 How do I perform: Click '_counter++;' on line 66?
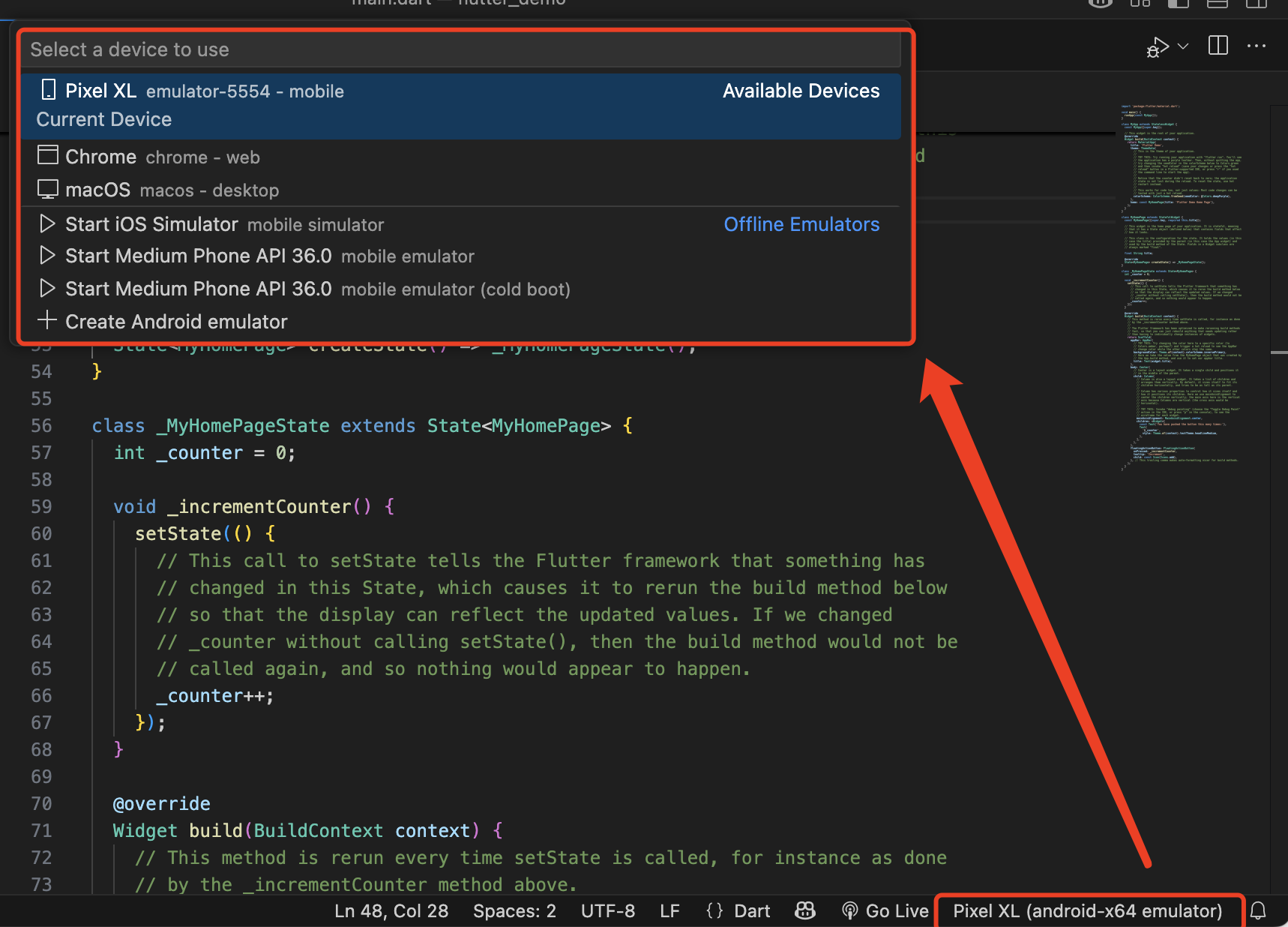tap(215, 696)
